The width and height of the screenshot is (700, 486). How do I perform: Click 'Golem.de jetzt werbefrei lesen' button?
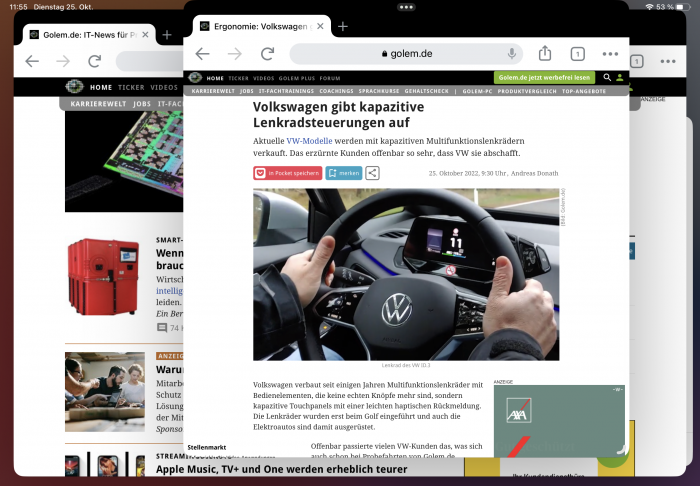click(544, 78)
